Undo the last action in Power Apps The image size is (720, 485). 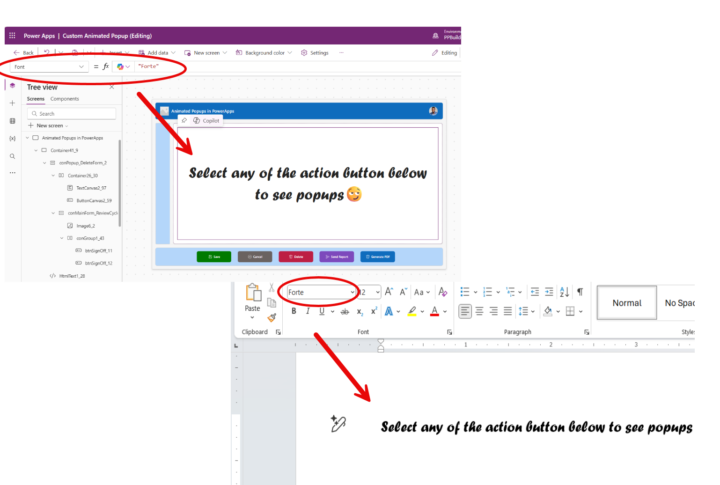click(46, 52)
